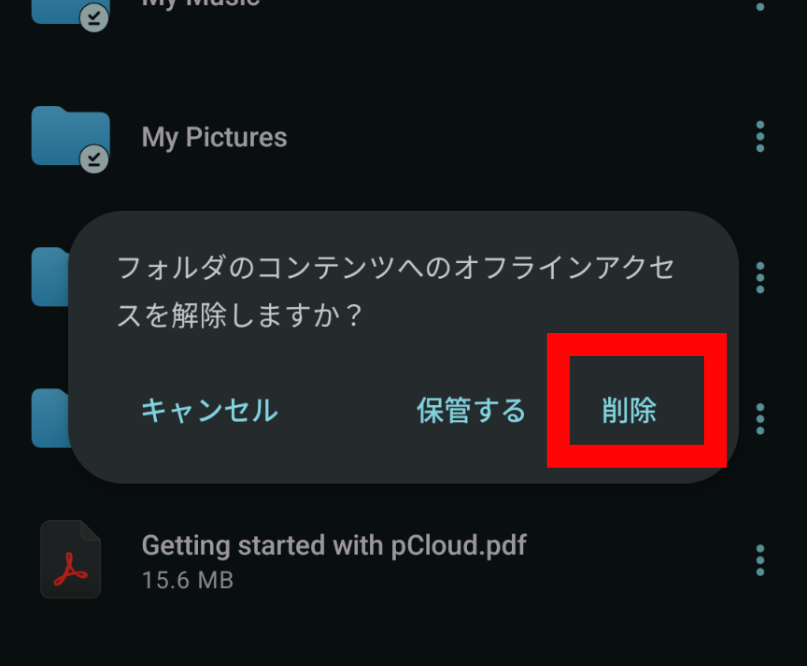Click the offline access dialog message text

[x=396, y=291]
